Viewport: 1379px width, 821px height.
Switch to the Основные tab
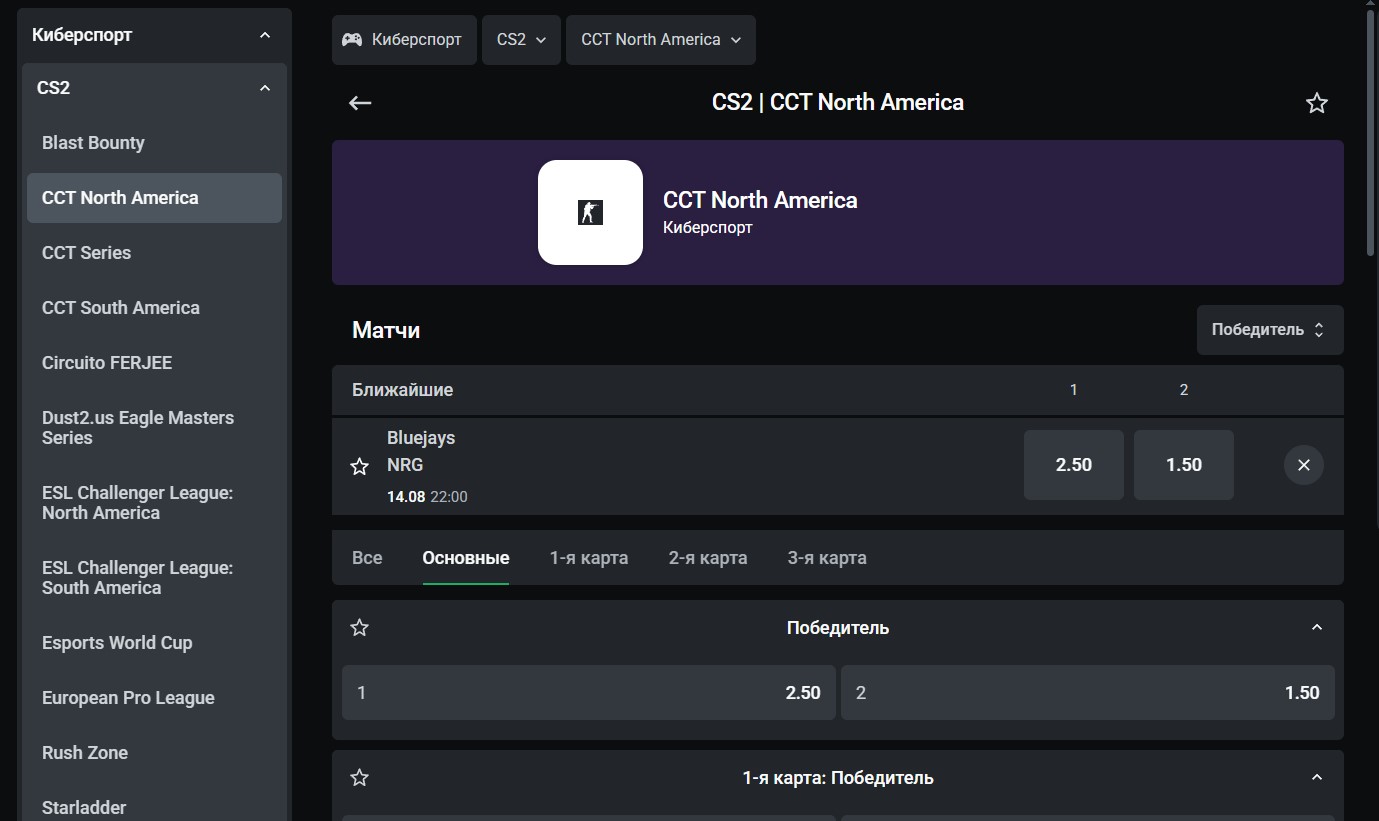(x=466, y=558)
